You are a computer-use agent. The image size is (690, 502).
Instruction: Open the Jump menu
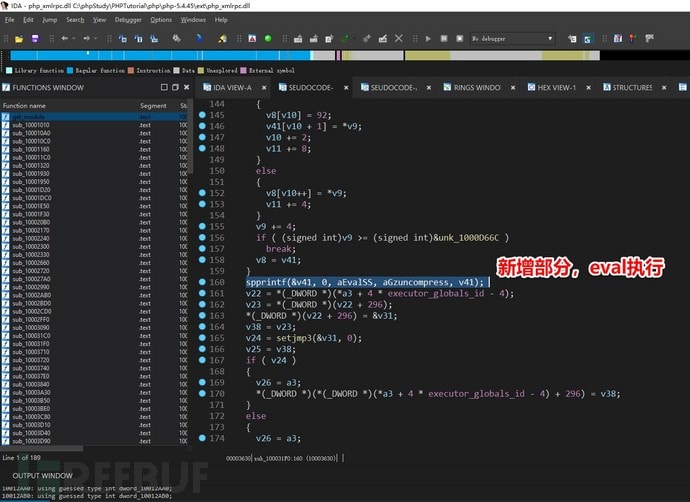[x=50, y=20]
